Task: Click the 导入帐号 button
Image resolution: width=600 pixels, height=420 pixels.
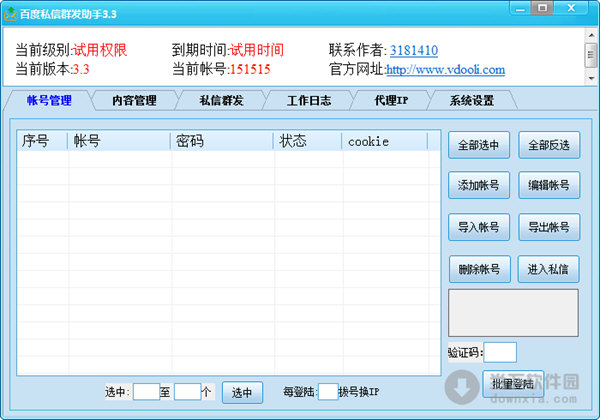Action: [x=479, y=227]
